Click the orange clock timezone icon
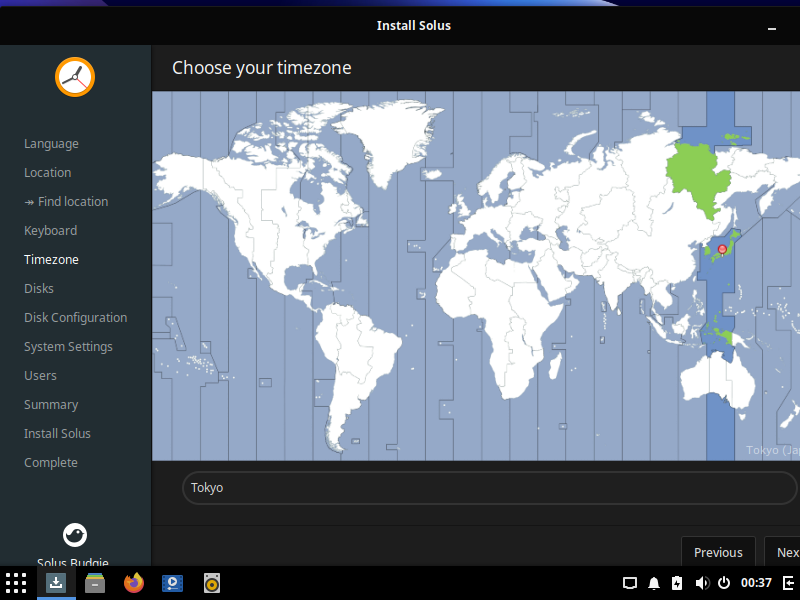 point(75,77)
